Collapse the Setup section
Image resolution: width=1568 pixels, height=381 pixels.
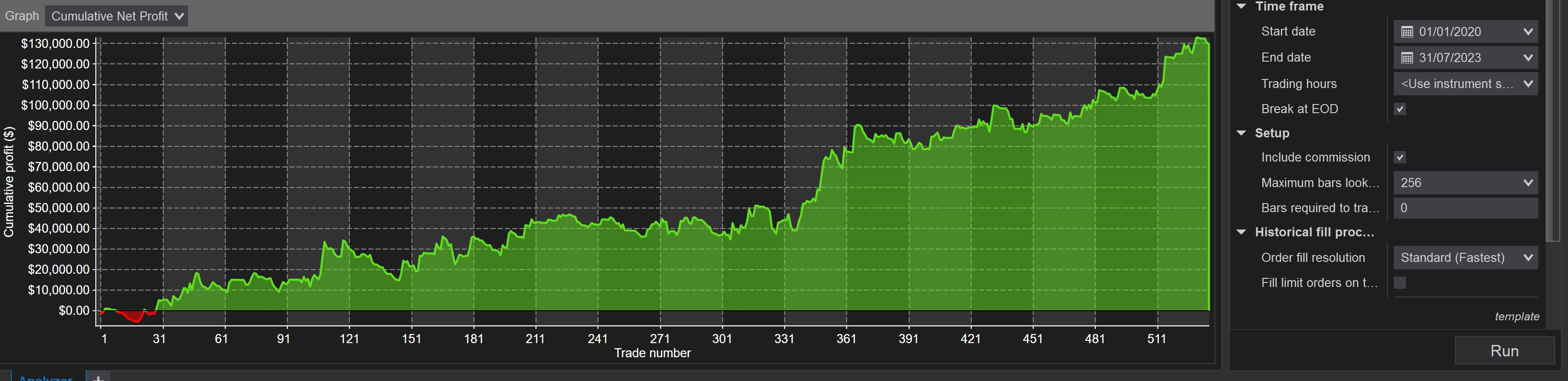tap(1241, 133)
